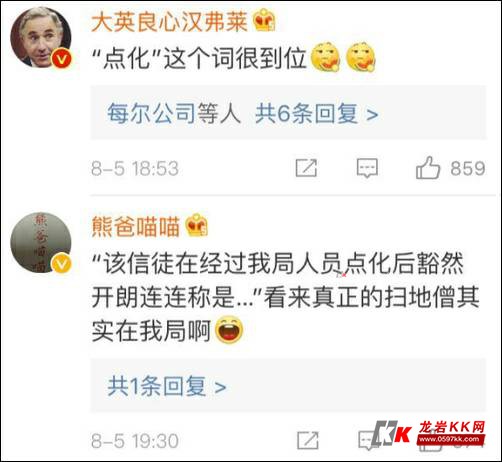Image resolution: width=502 pixels, height=462 pixels.
Task: Click verified V badge on 熊爸喵喵 avatar
Action: pyautogui.click(x=61, y=264)
